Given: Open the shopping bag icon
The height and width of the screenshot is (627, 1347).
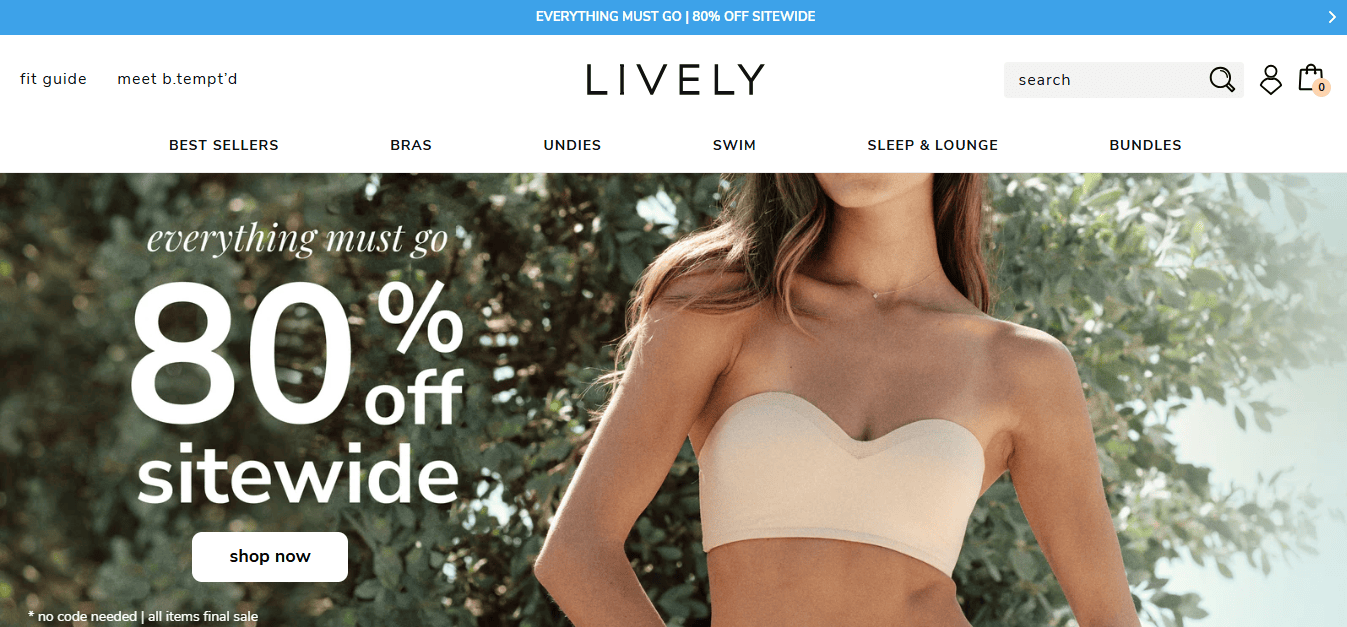Looking at the screenshot, I should [x=1310, y=78].
